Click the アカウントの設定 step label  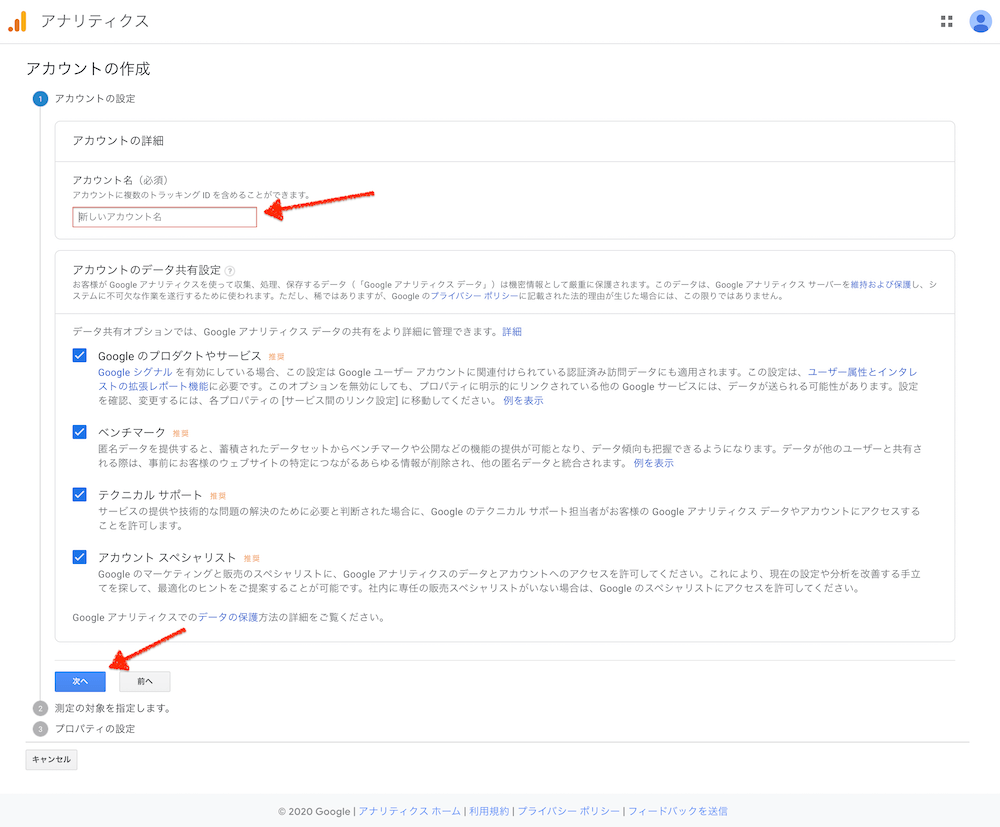pos(95,99)
